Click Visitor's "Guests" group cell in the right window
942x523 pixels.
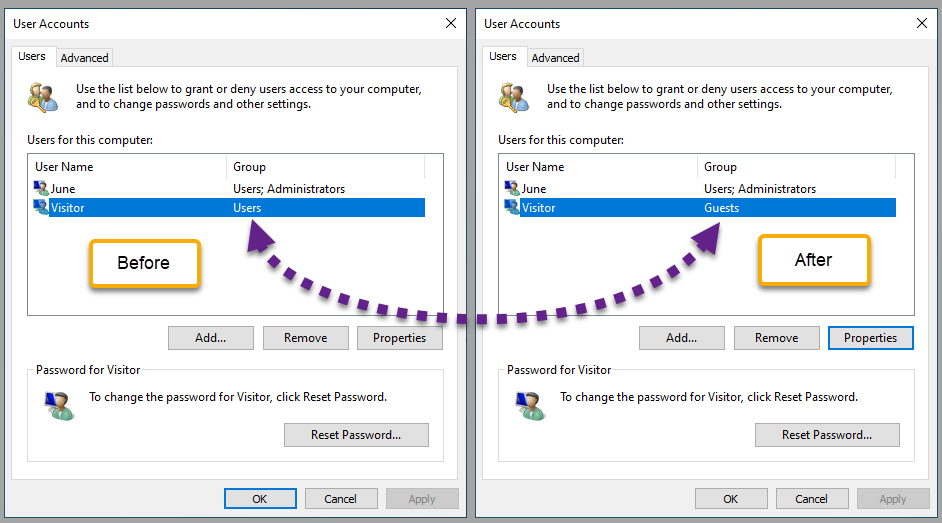pyautogui.click(x=722, y=208)
